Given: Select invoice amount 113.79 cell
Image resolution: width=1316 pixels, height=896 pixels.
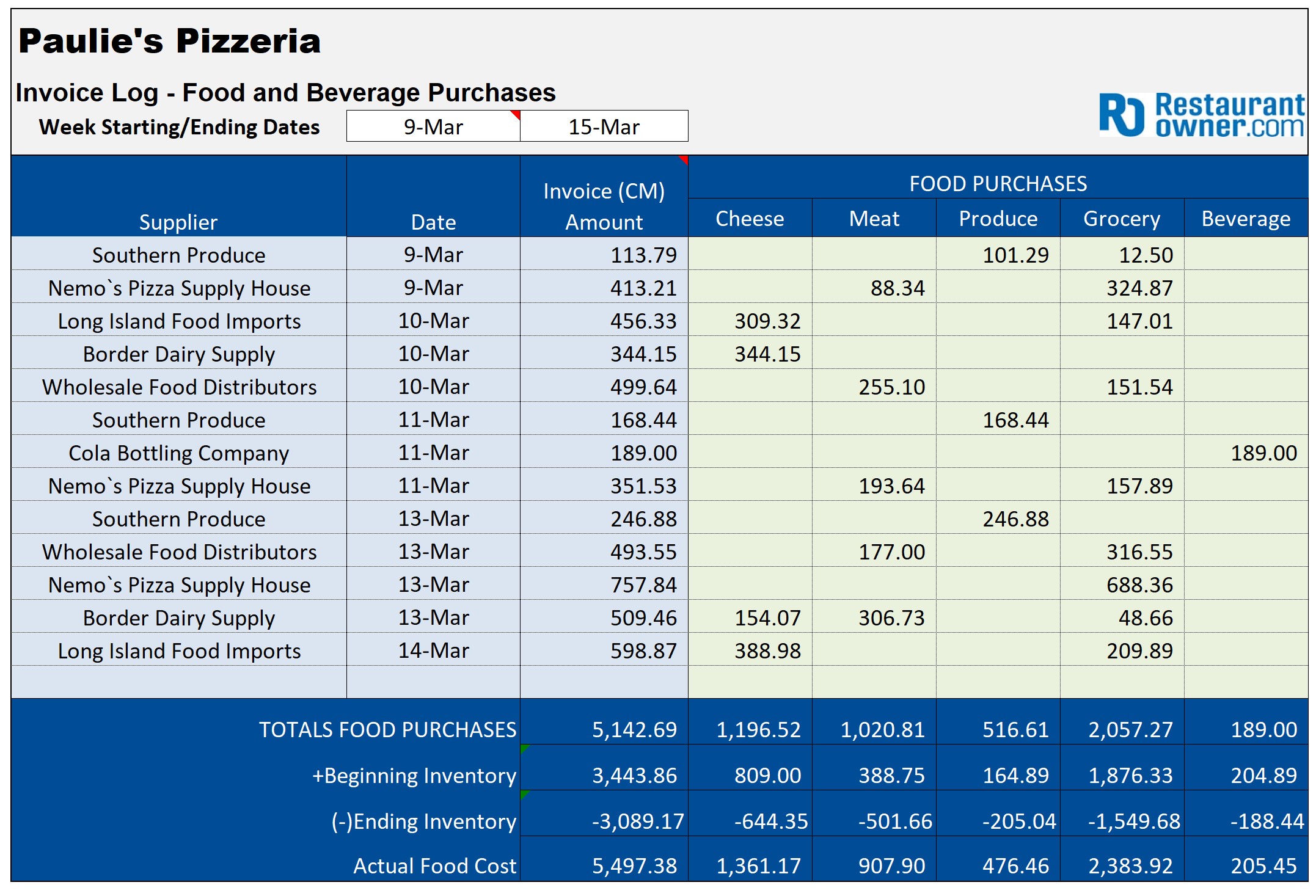Looking at the screenshot, I should click(604, 254).
